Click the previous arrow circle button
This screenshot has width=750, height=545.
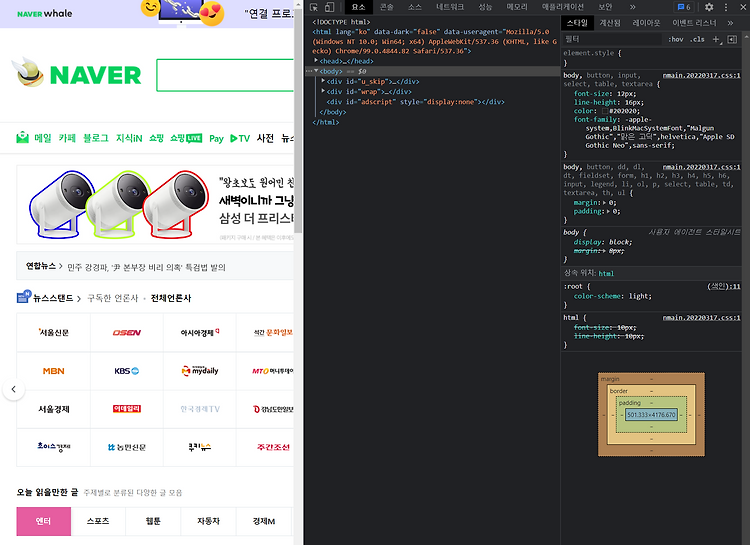click(13, 389)
